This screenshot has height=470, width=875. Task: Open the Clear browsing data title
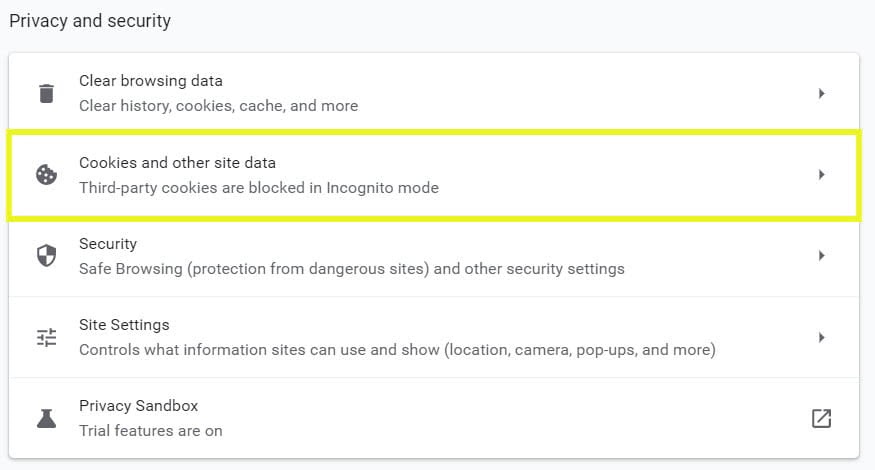click(x=151, y=81)
